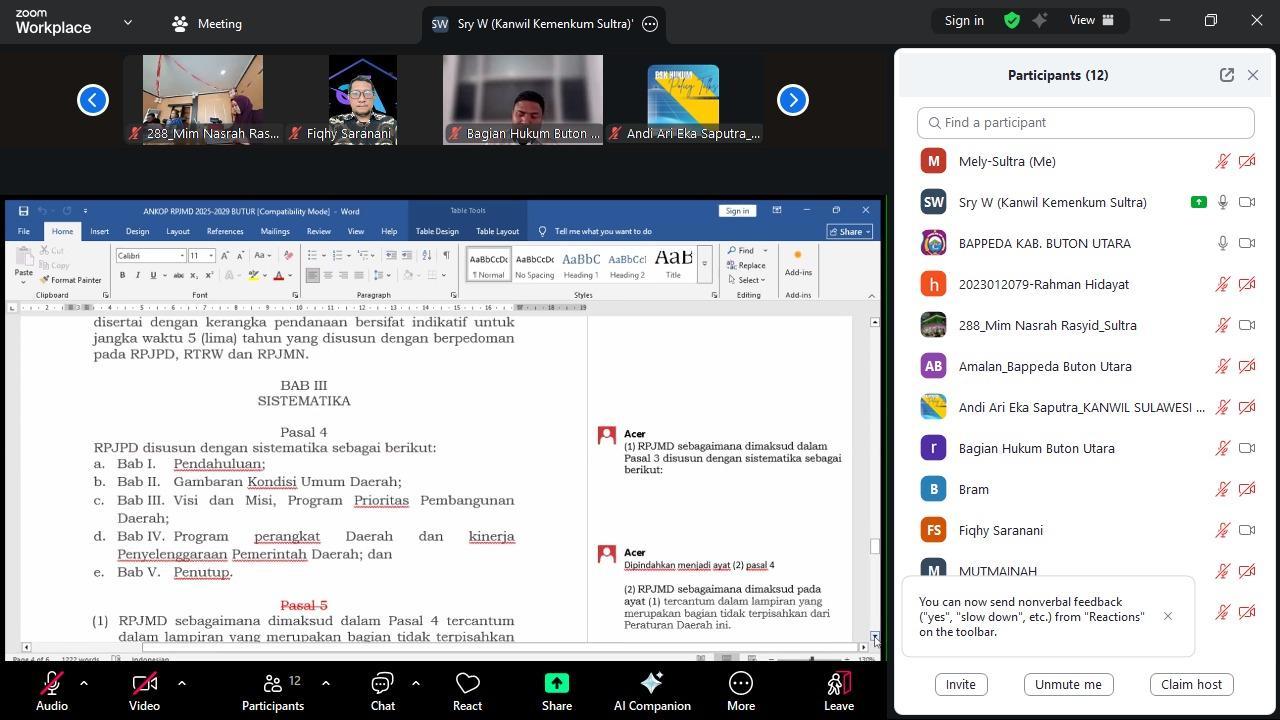
Task: Click the green Share screen icon
Action: point(557,684)
